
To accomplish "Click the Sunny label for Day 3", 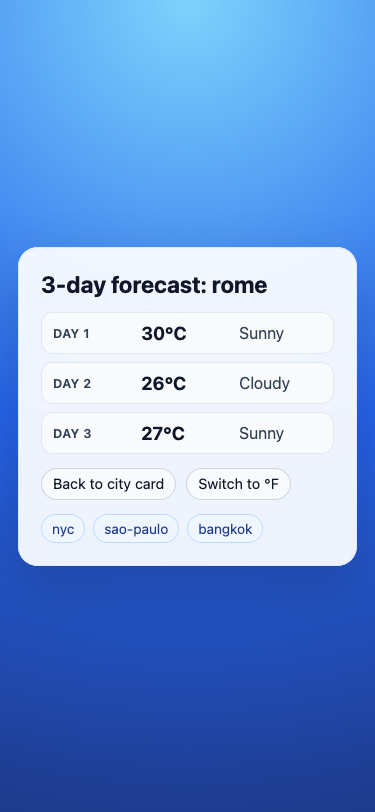I will pos(262,434).
